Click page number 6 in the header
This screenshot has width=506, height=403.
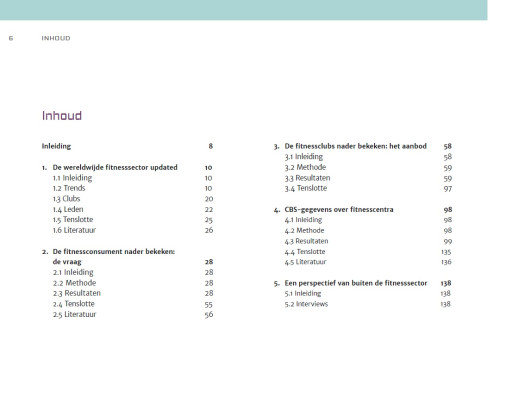pyautogui.click(x=11, y=38)
